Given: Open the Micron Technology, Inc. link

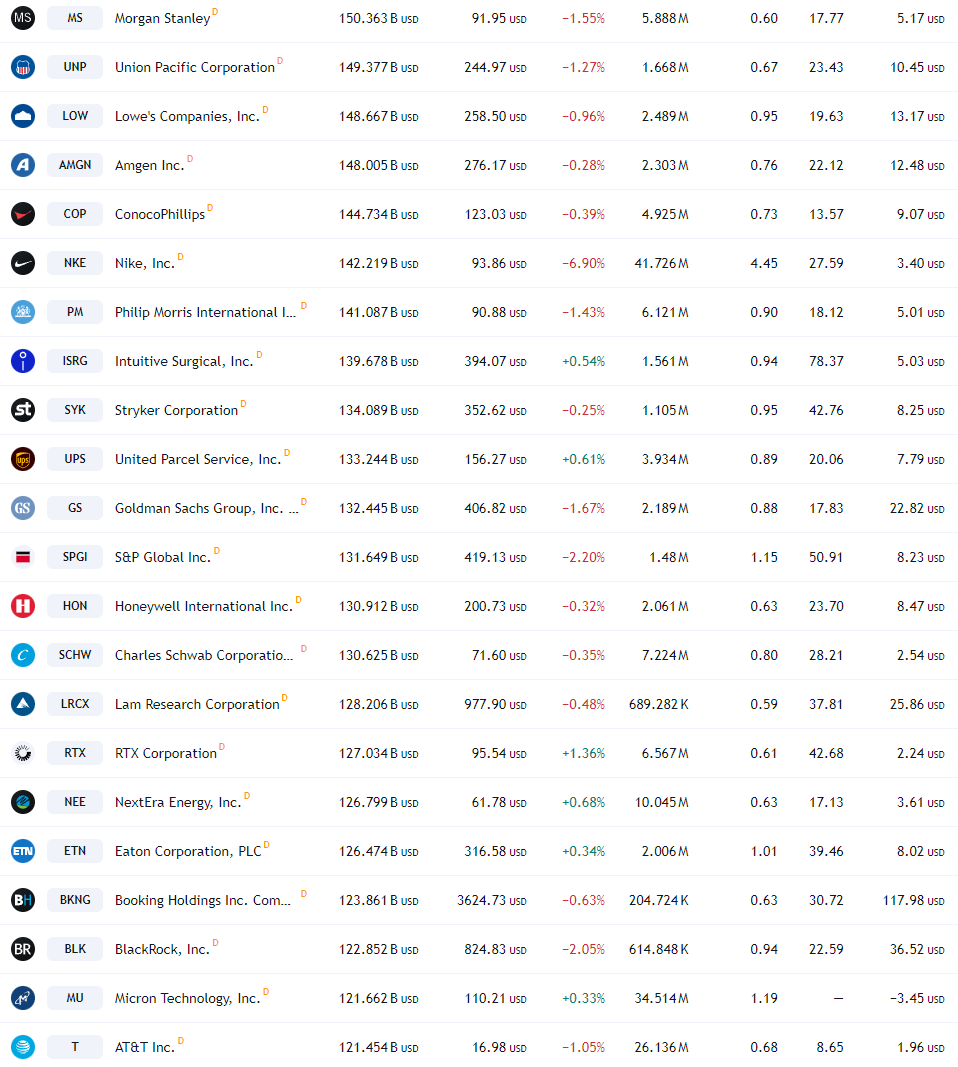Looking at the screenshot, I should coord(187,998).
